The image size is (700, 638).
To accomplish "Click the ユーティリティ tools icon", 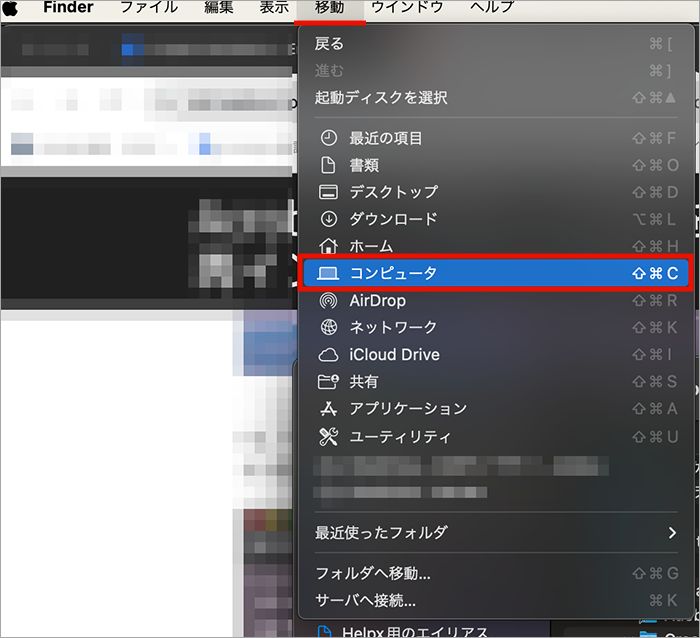I will [x=329, y=437].
